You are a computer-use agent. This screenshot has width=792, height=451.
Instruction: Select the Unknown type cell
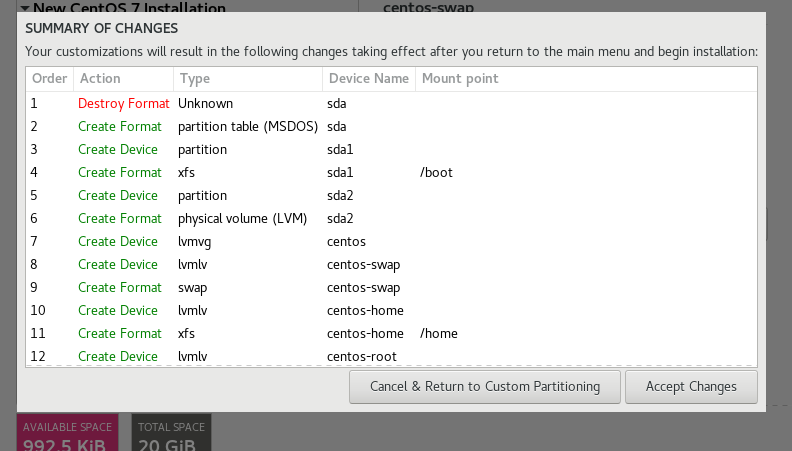tap(206, 104)
